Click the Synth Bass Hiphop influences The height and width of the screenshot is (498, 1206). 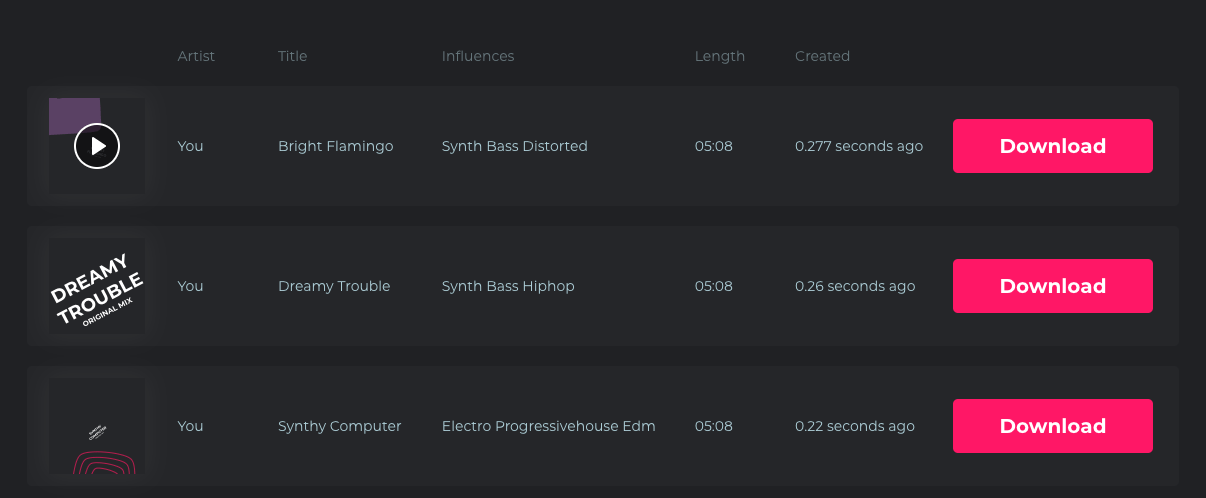pyautogui.click(x=508, y=286)
